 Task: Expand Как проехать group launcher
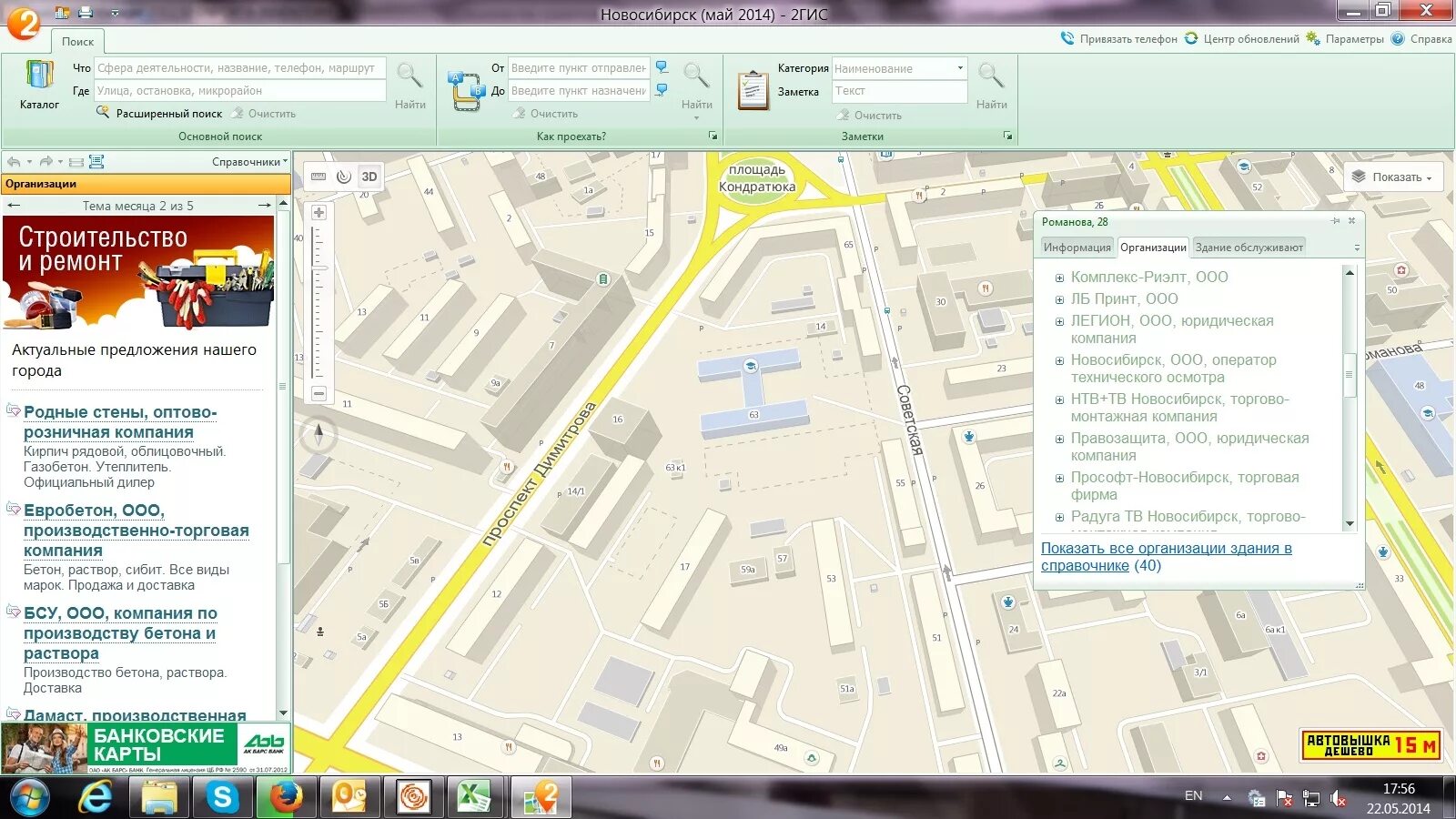[x=713, y=136]
